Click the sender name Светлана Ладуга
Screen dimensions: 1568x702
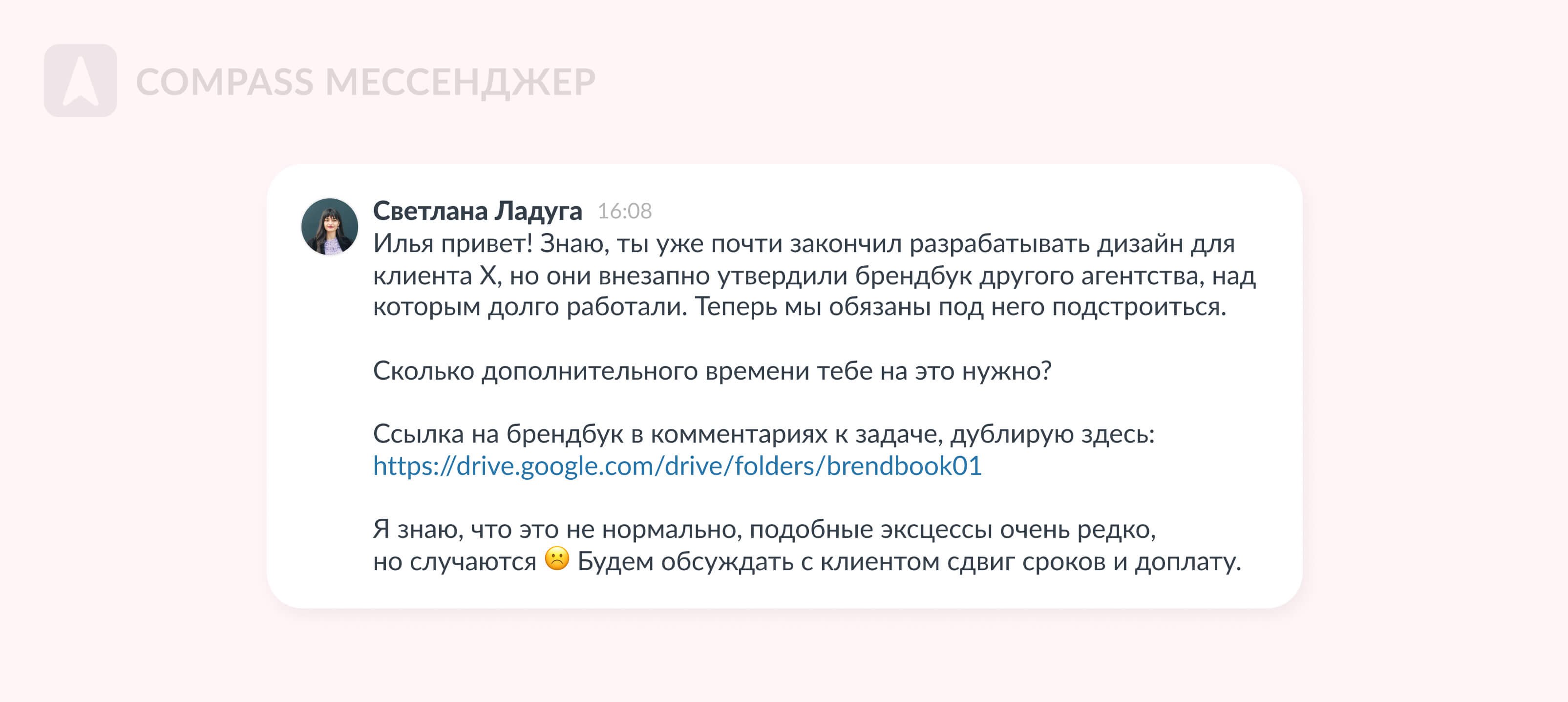pyautogui.click(x=477, y=211)
